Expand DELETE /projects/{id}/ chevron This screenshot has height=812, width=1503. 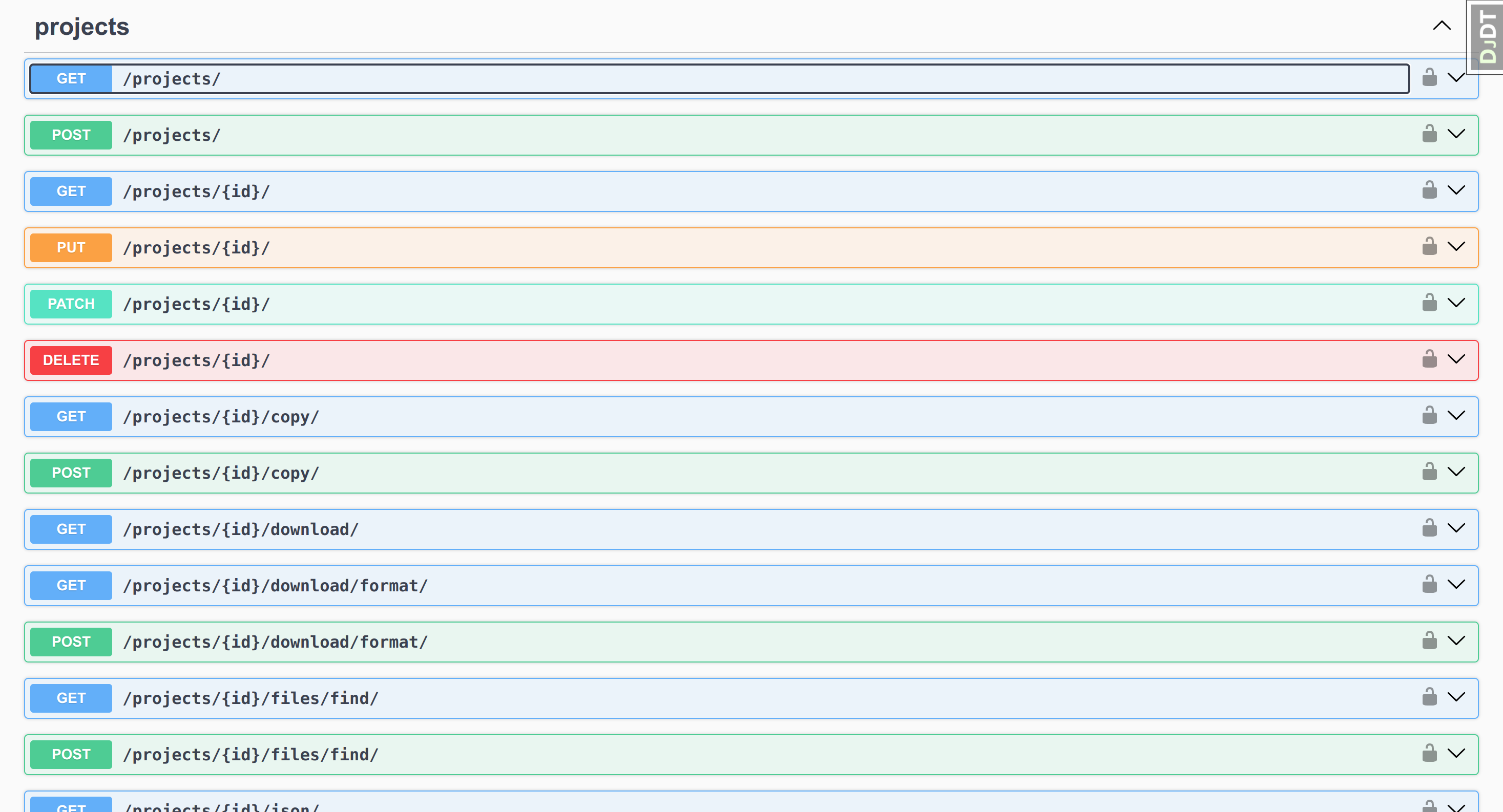(1456, 359)
